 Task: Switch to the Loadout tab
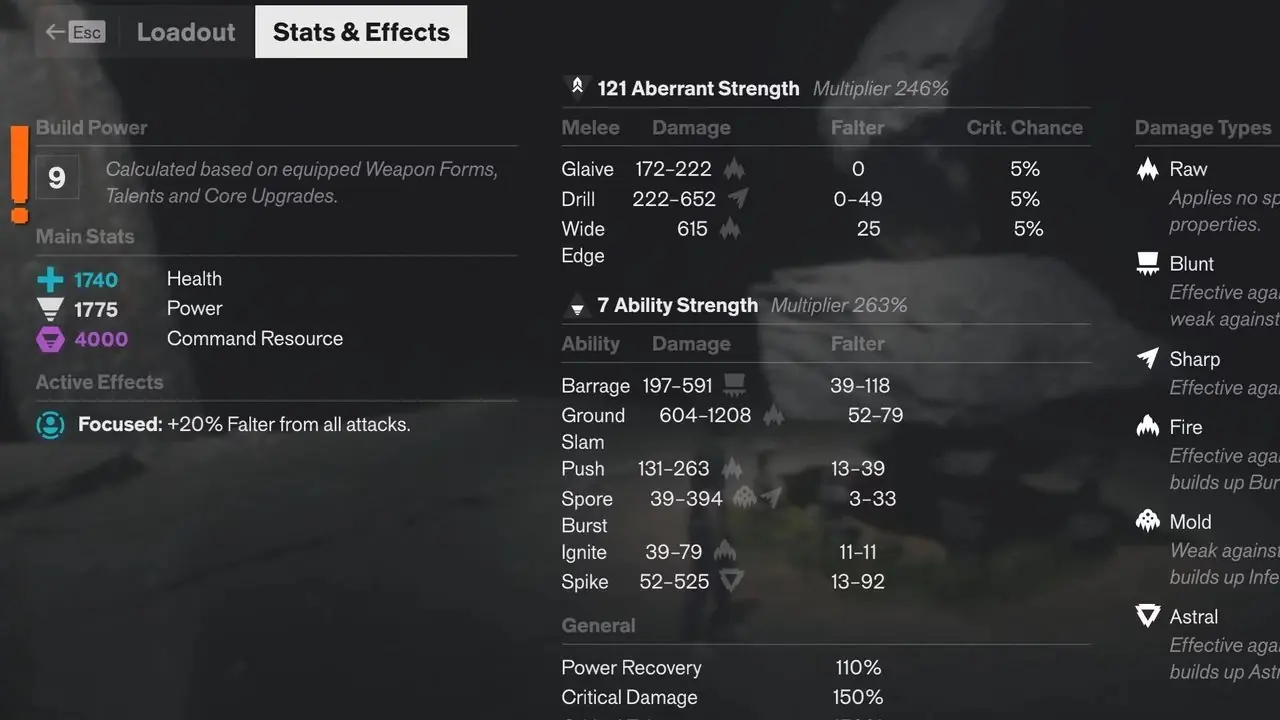186,32
